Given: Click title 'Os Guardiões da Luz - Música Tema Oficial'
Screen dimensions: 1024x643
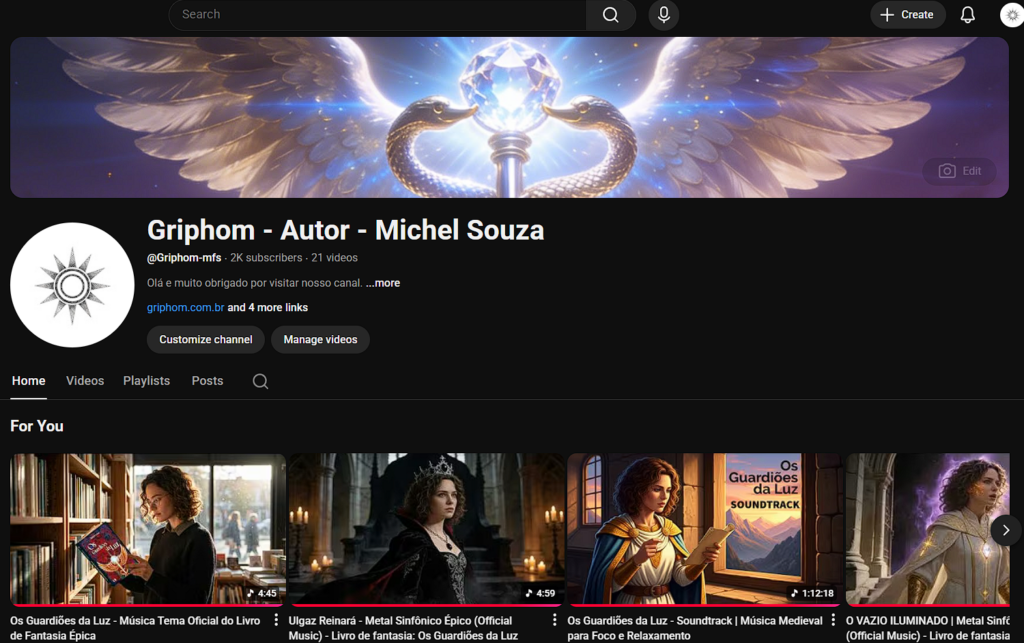Looking at the screenshot, I should [135, 628].
